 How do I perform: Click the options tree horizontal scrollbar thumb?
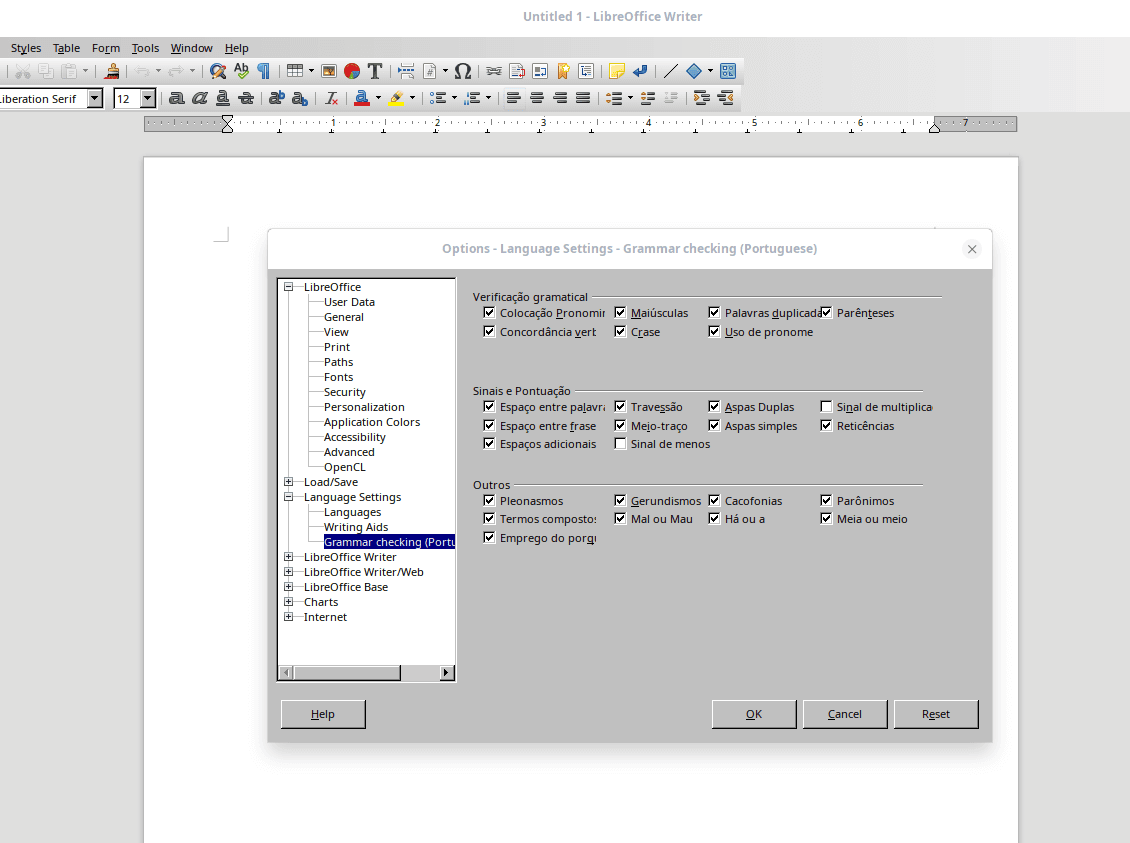coord(347,672)
